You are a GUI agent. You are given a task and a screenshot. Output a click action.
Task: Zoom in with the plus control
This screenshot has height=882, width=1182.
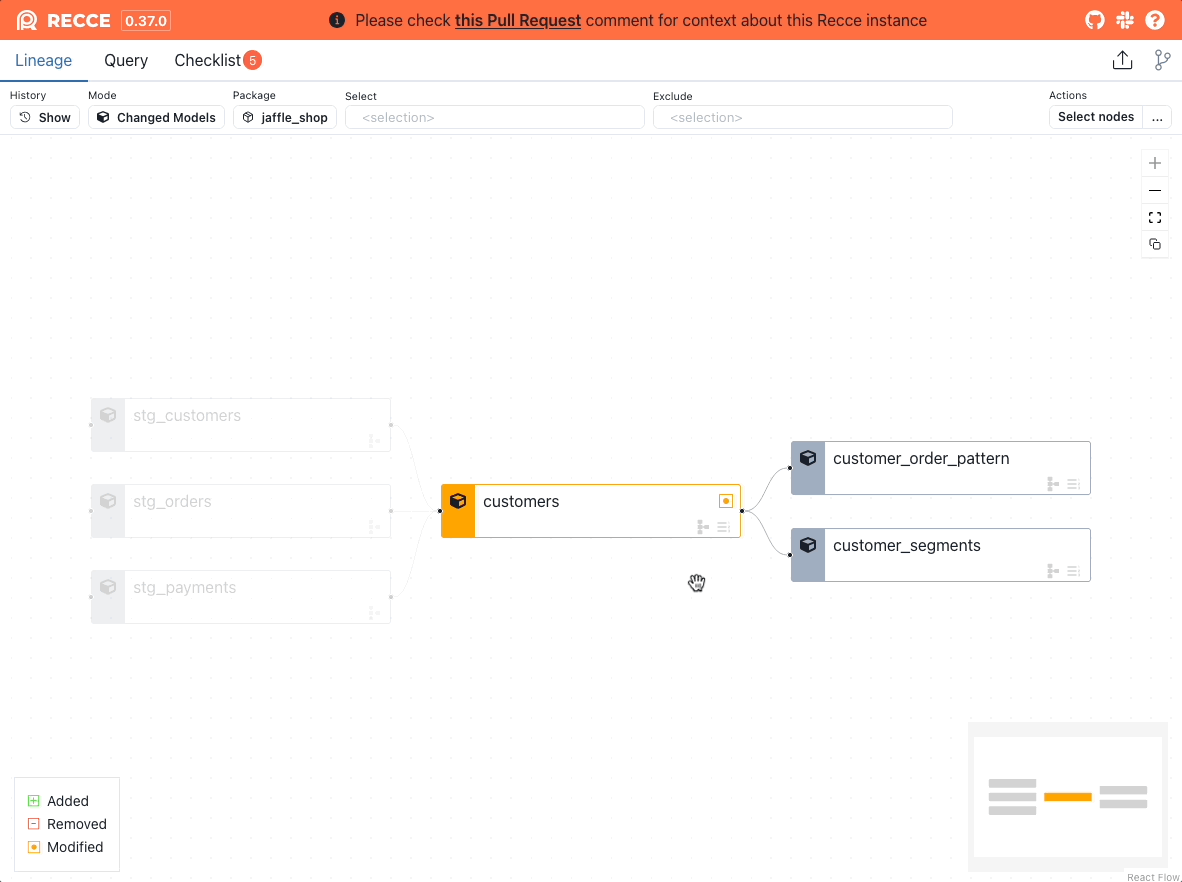tap(1155, 163)
